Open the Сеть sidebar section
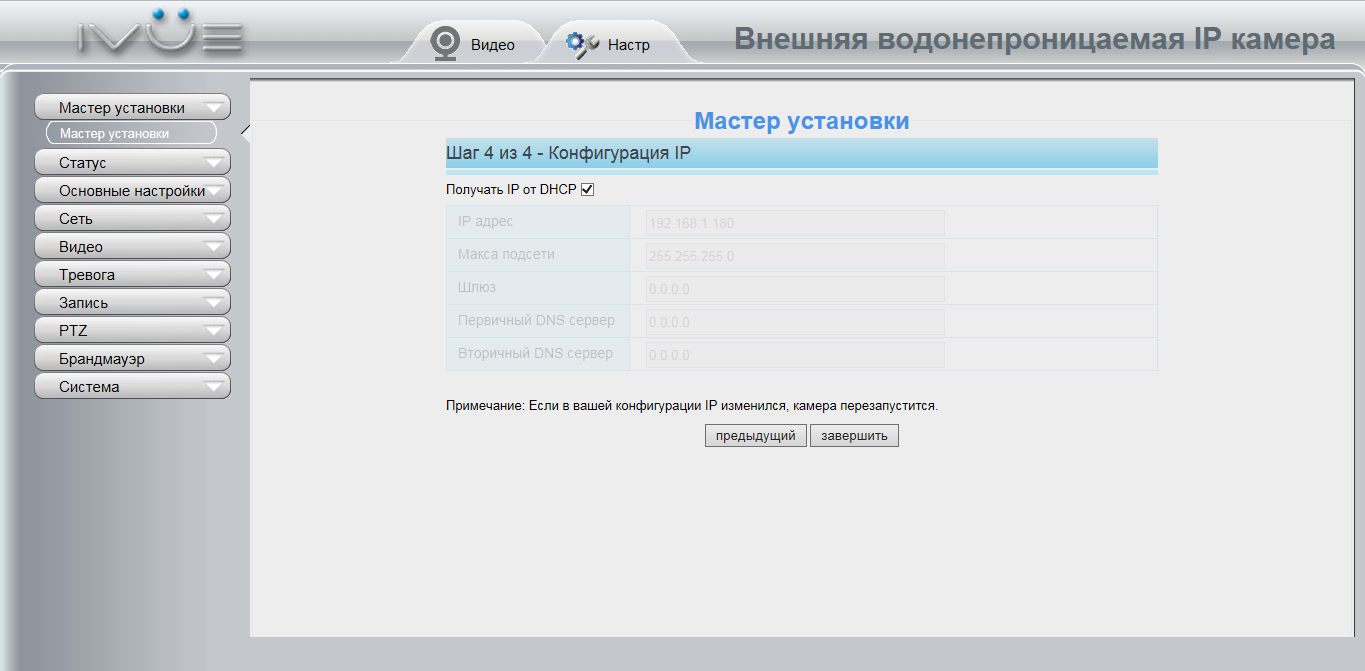 point(132,218)
